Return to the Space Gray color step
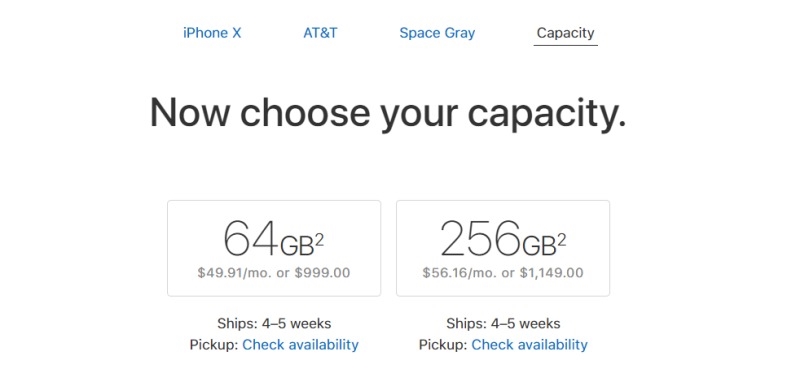 [x=437, y=34]
